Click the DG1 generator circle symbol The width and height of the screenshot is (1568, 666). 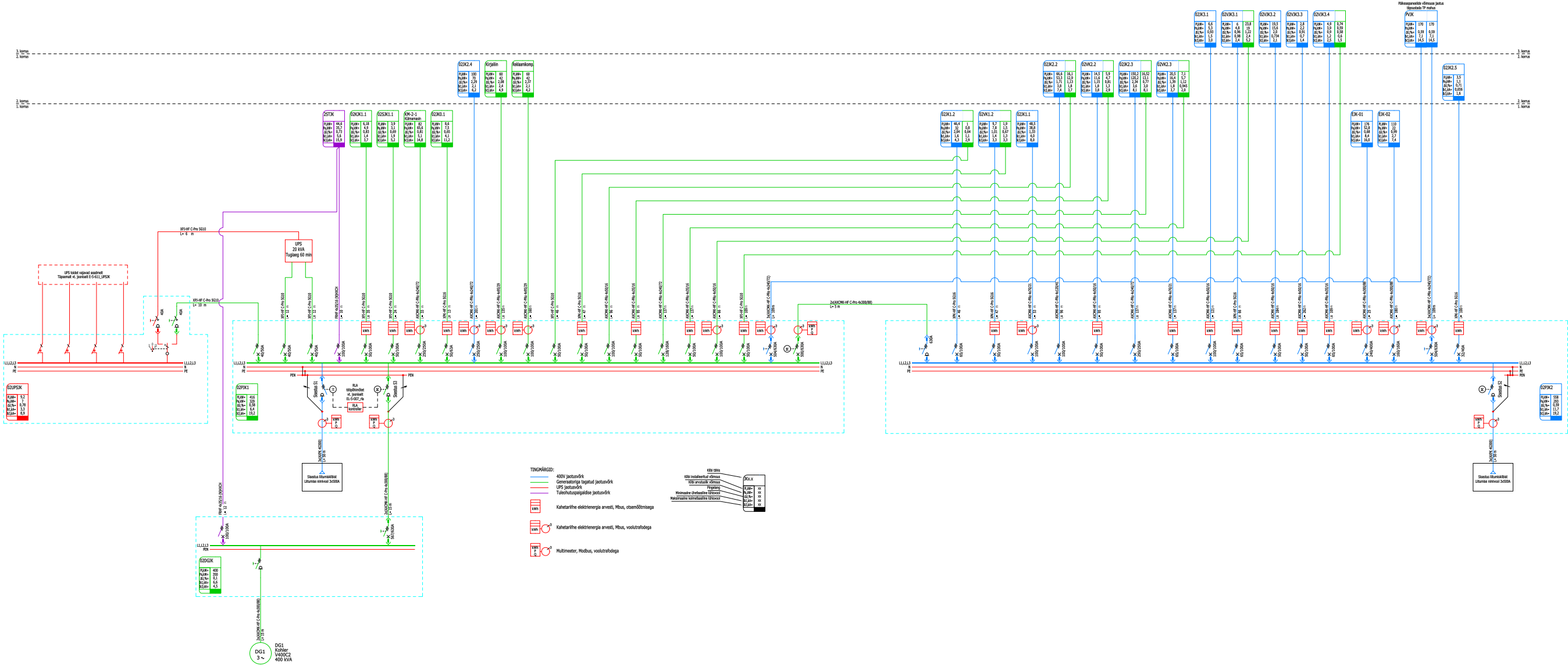260,653
